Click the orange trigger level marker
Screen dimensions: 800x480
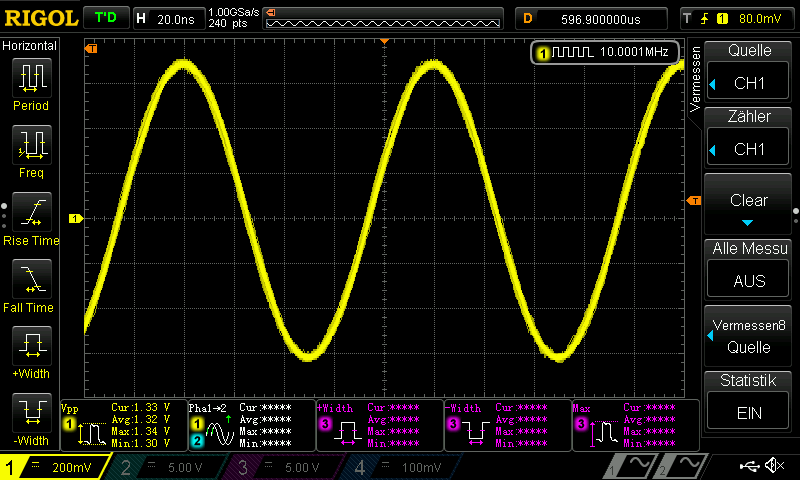pos(693,201)
